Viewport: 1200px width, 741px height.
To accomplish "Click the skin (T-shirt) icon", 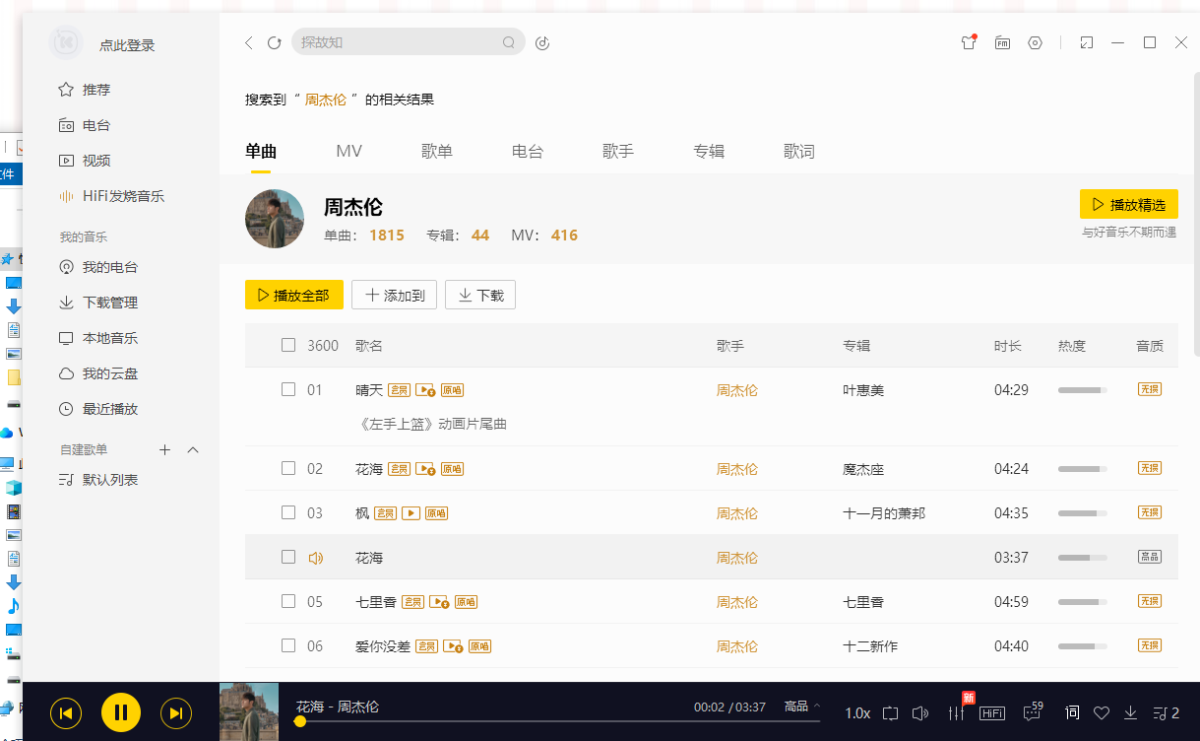I will coord(968,43).
